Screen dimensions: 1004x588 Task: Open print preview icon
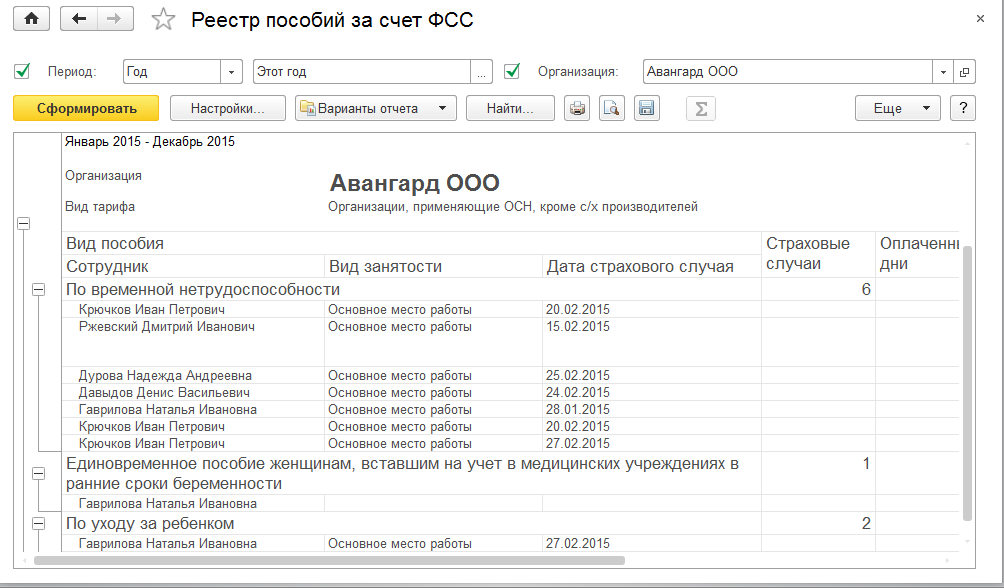point(611,109)
